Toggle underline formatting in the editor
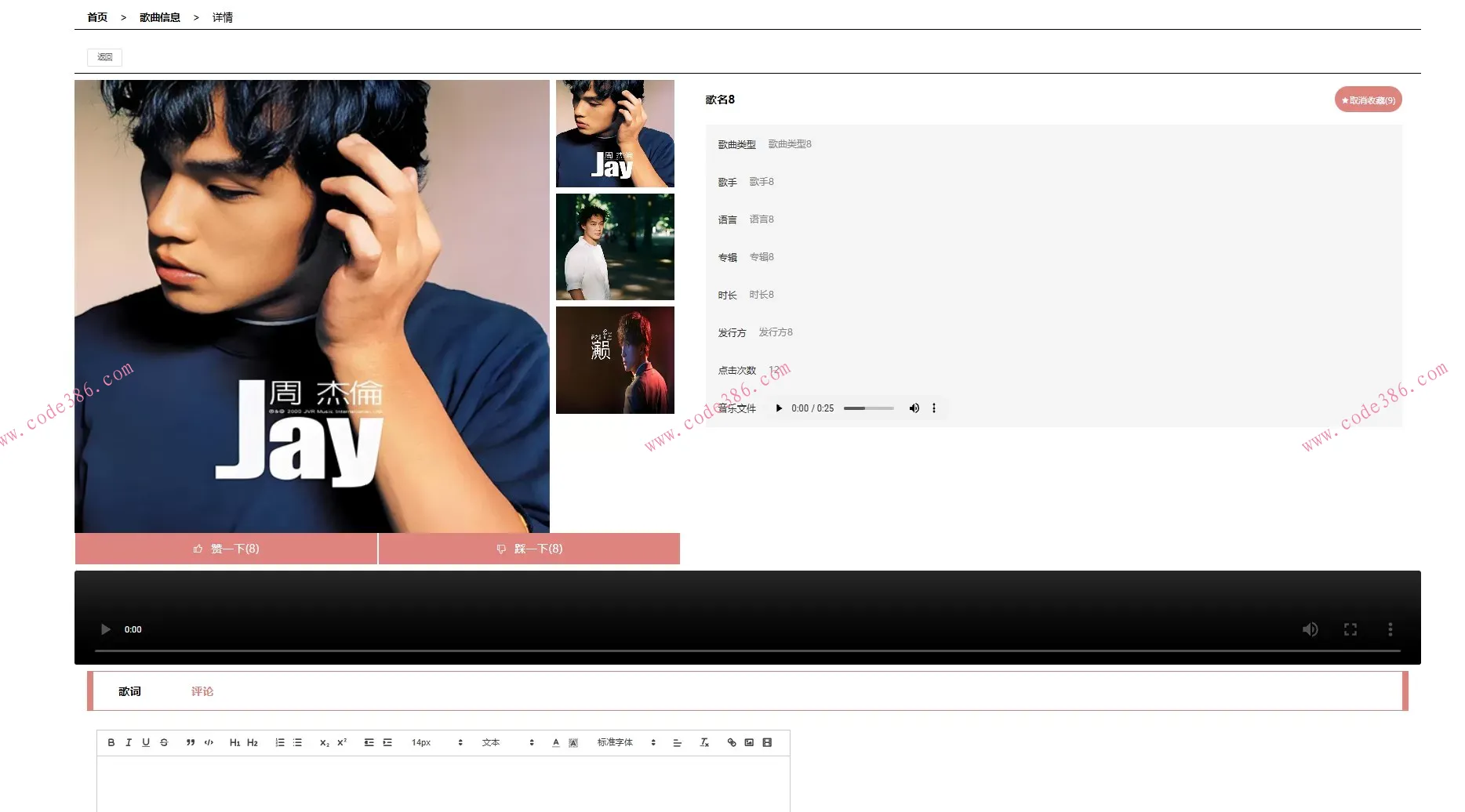This screenshot has width=1465, height=812. 146,742
